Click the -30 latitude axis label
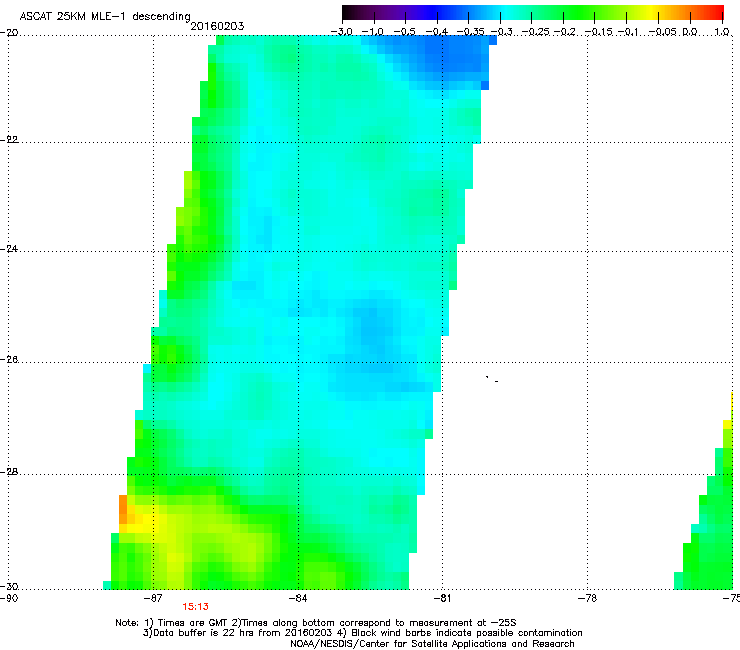The image size is (740, 650). [9, 586]
